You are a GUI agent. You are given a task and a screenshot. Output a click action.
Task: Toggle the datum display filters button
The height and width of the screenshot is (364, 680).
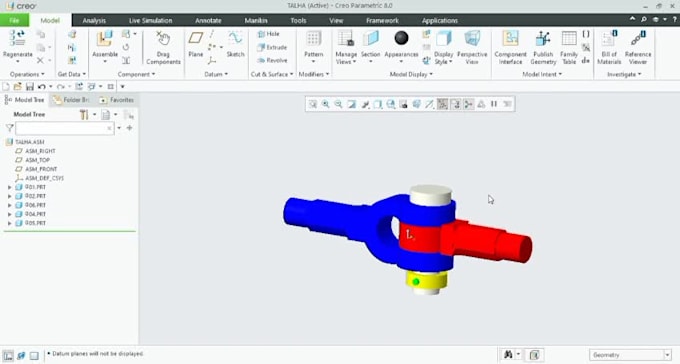442,104
